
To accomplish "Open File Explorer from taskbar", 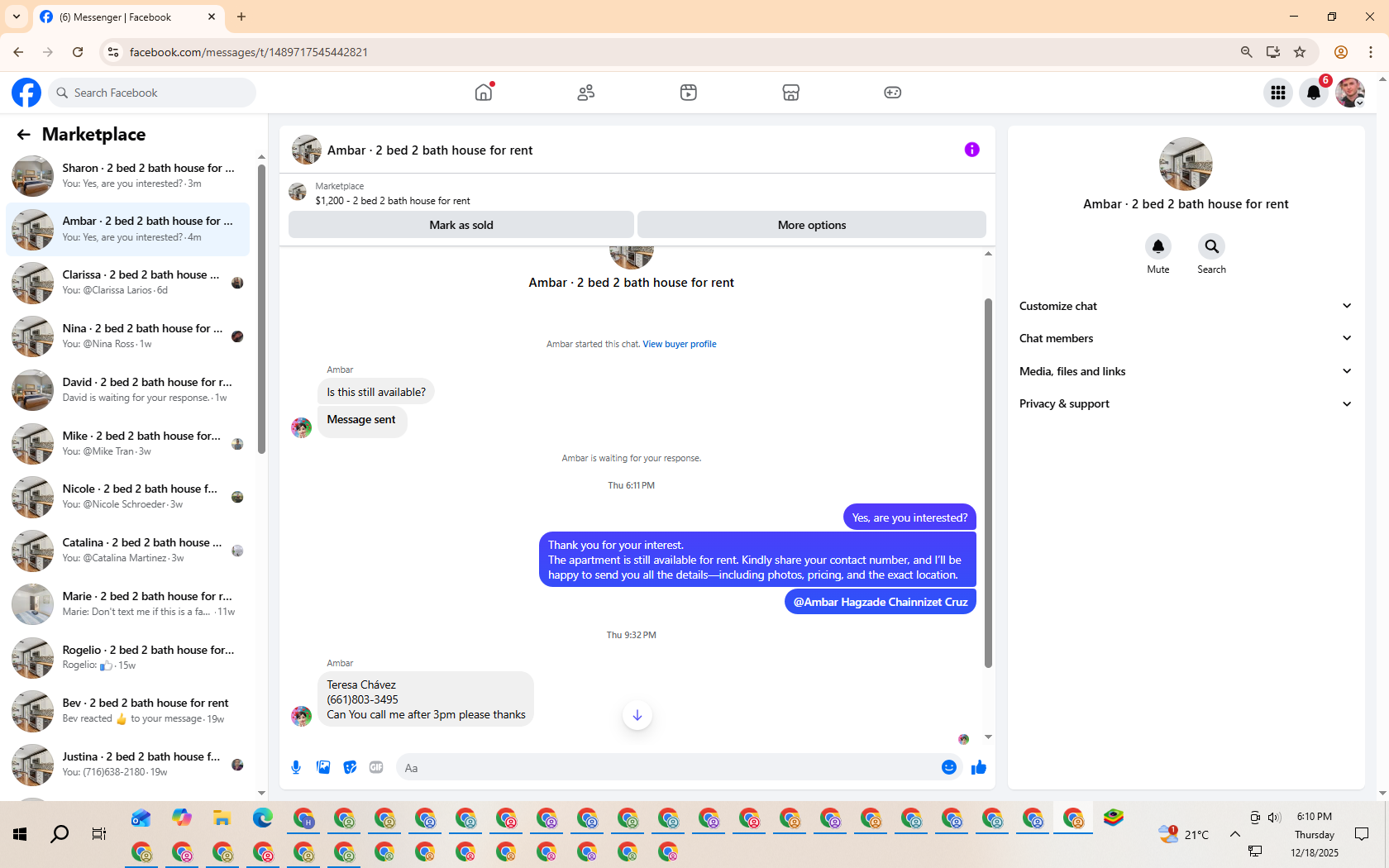I will 222,818.
